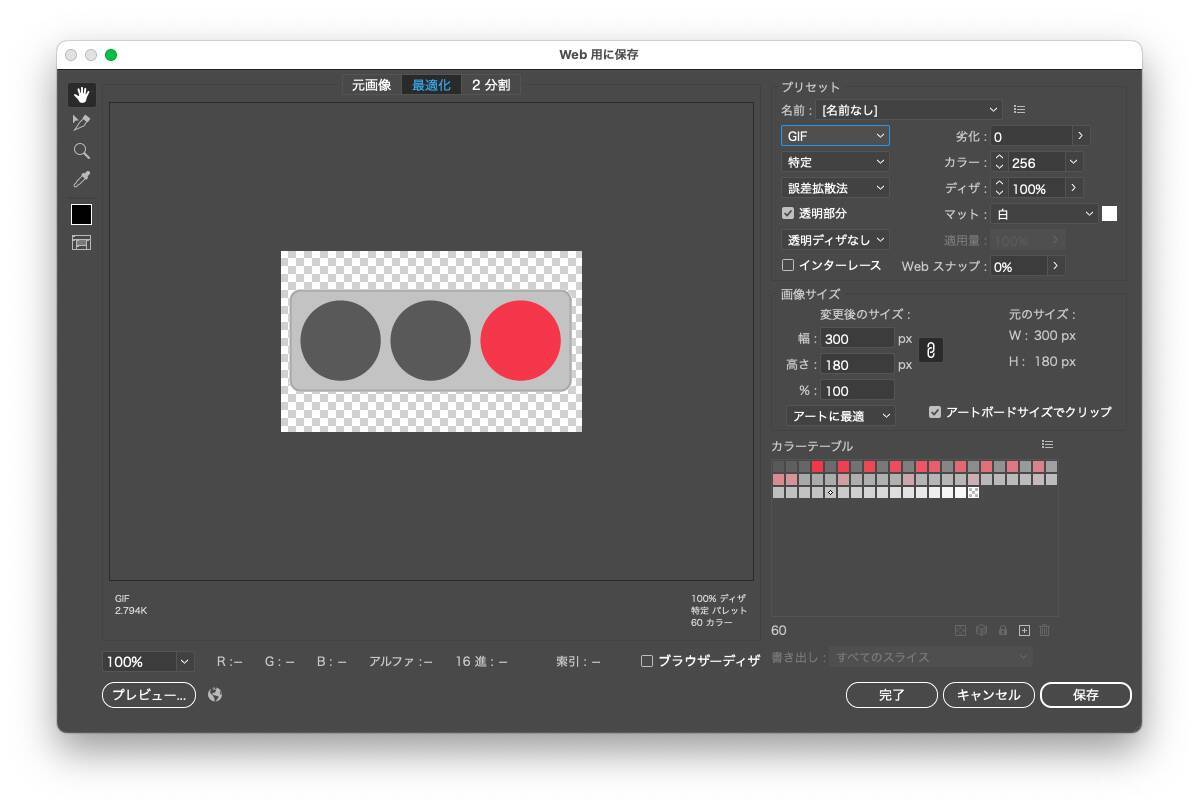Toggle the ブラウザーディザ checkbox
This screenshot has width=1200, height=810.
tap(647, 661)
